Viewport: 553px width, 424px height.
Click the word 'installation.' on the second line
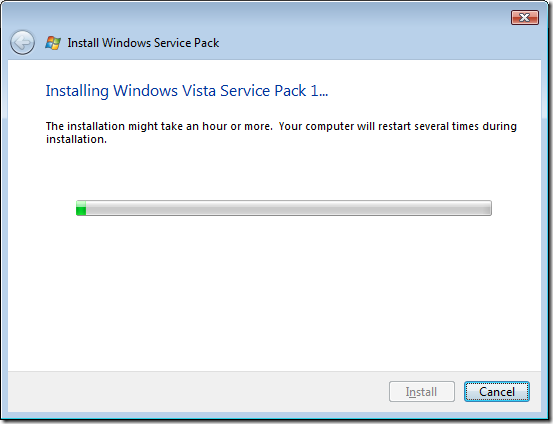point(76,139)
